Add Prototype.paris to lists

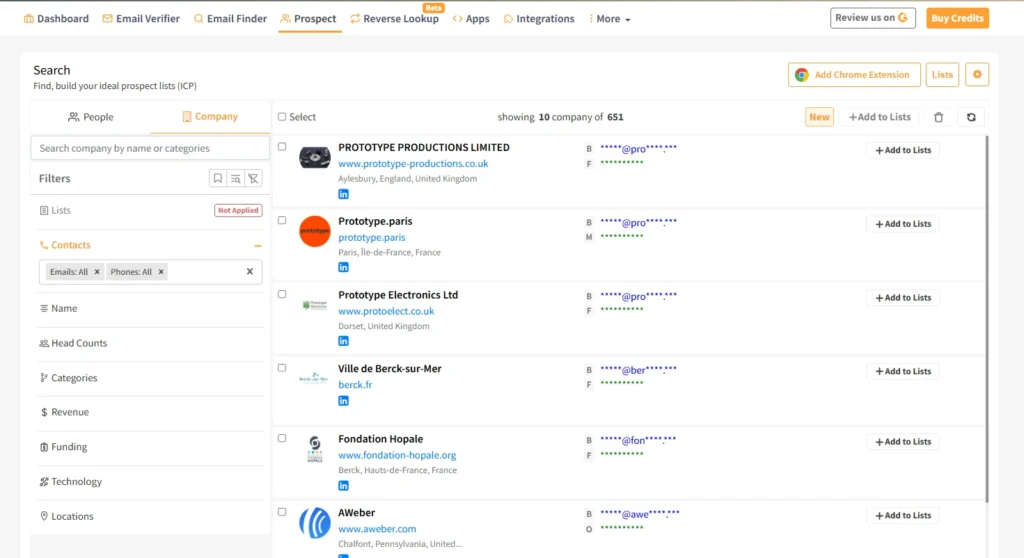click(903, 224)
